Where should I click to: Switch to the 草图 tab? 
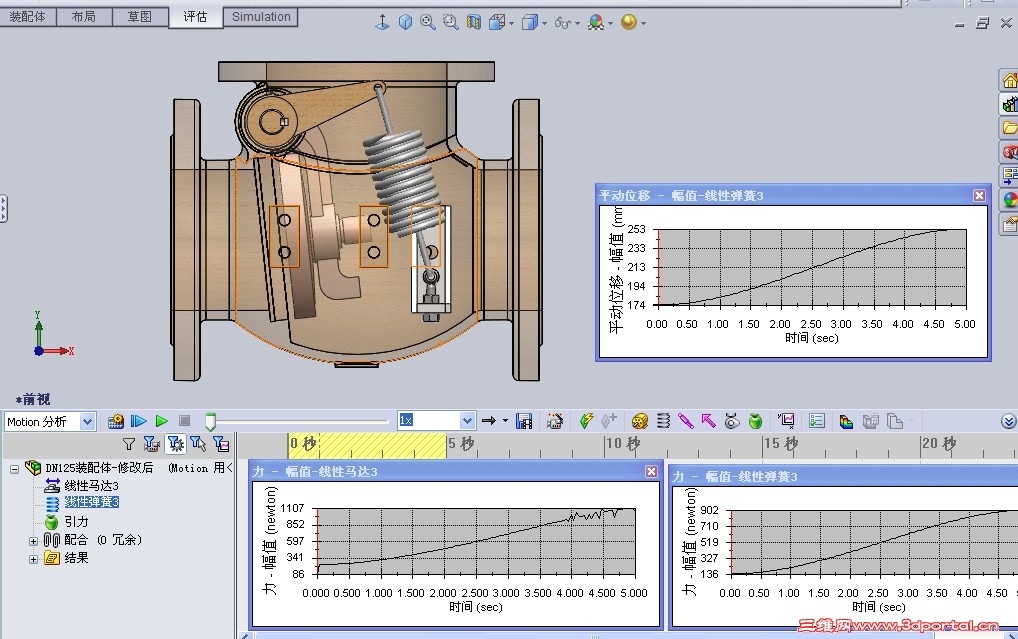pyautogui.click(x=140, y=16)
